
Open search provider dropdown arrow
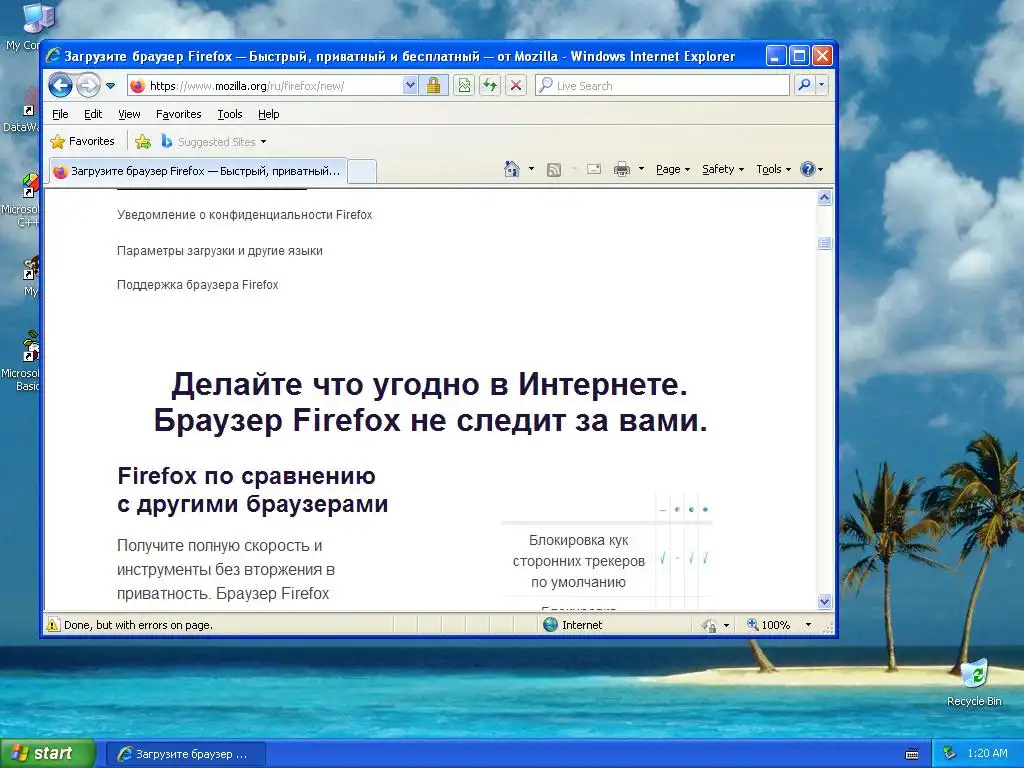(x=822, y=86)
